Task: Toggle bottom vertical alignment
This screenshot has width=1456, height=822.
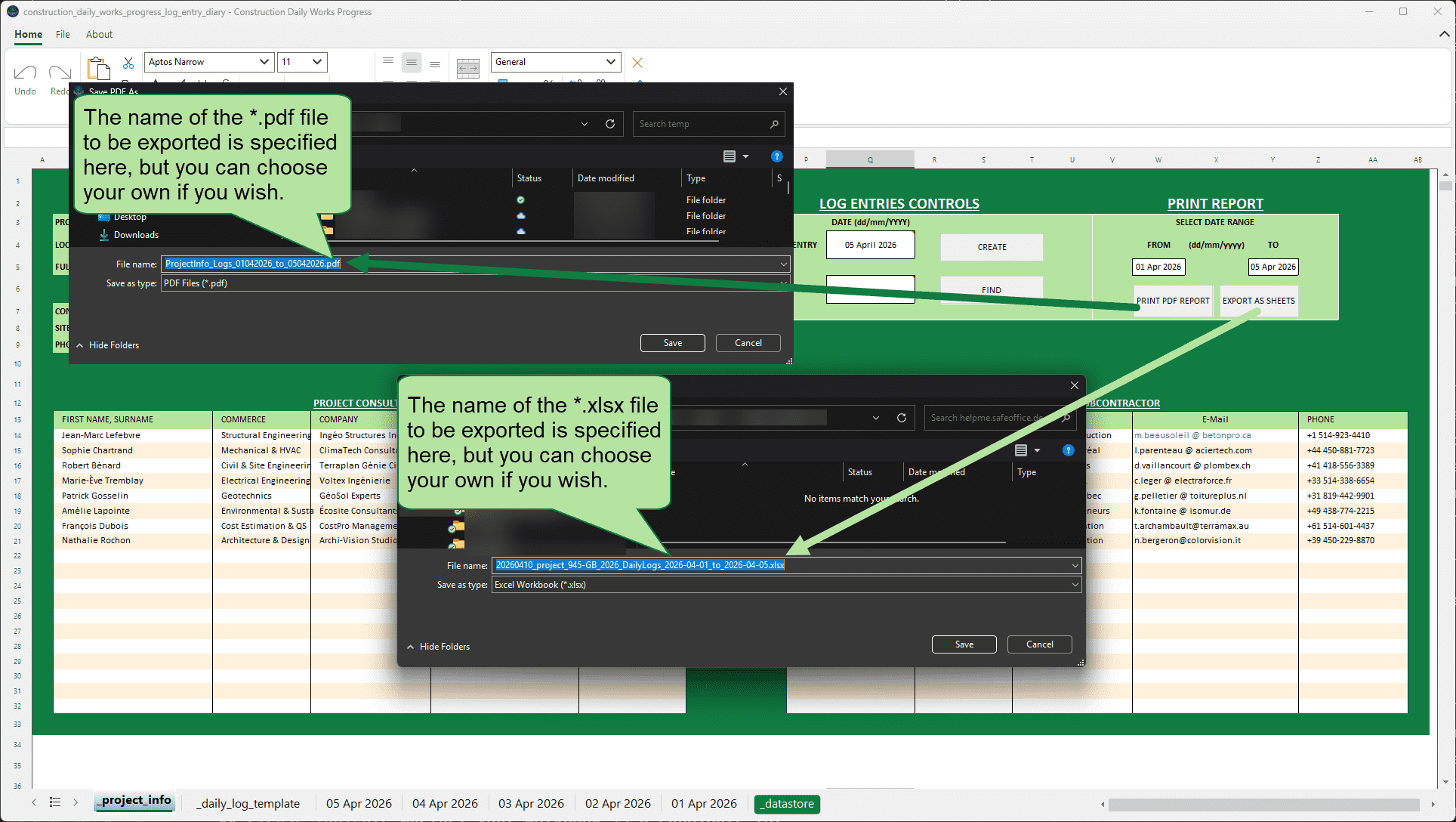Action: point(435,63)
